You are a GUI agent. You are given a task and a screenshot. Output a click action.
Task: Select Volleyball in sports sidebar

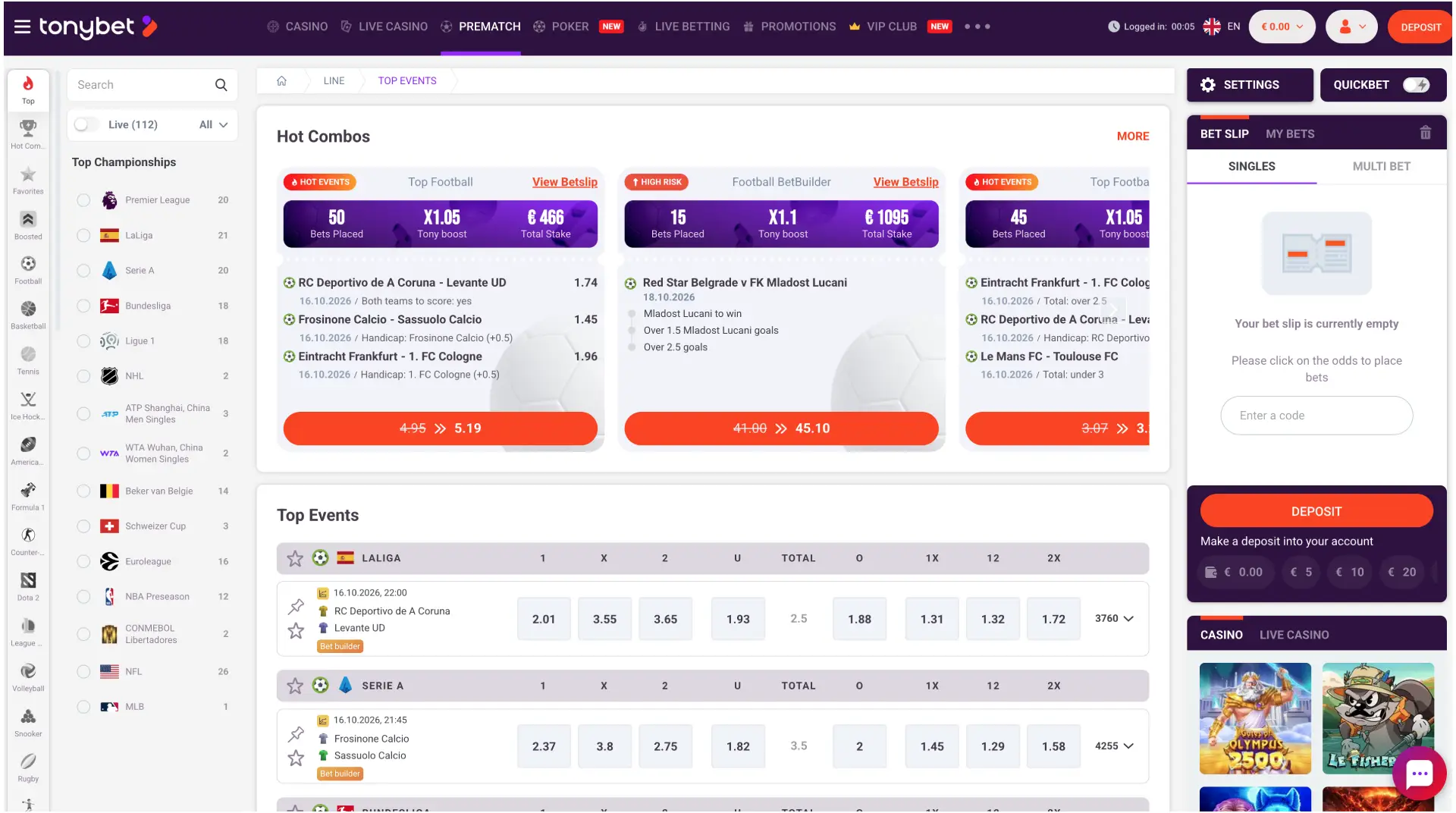28,676
